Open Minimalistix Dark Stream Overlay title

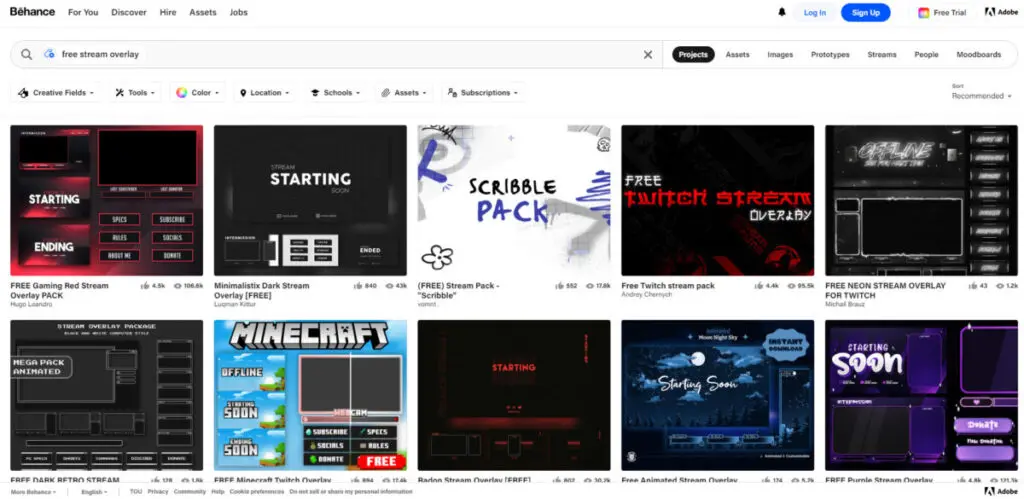pyautogui.click(x=262, y=291)
